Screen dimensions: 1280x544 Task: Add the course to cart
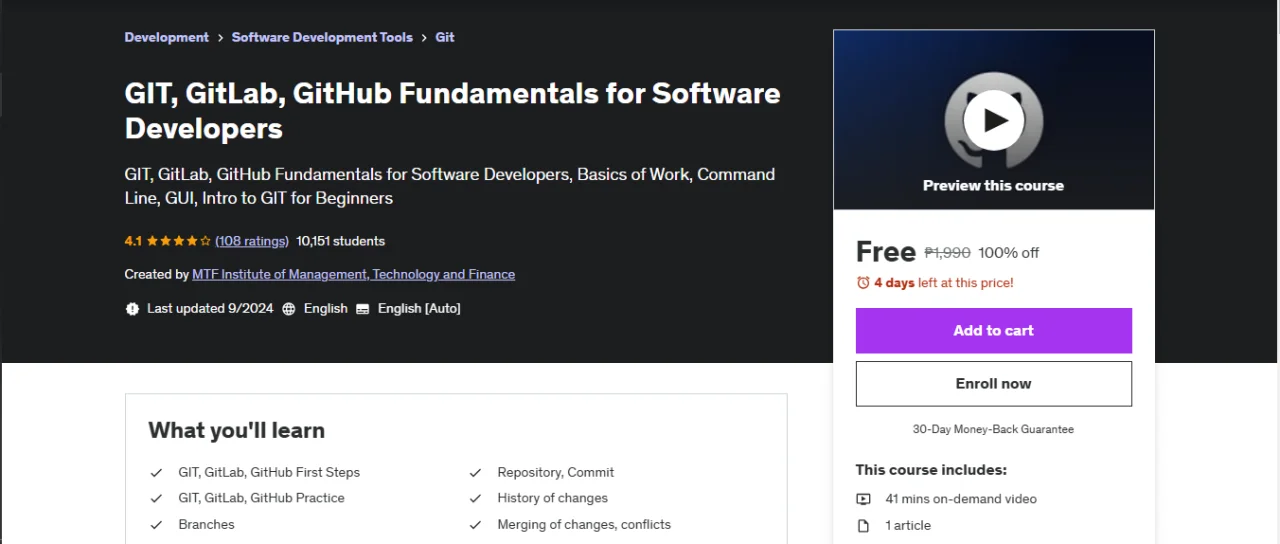point(994,331)
